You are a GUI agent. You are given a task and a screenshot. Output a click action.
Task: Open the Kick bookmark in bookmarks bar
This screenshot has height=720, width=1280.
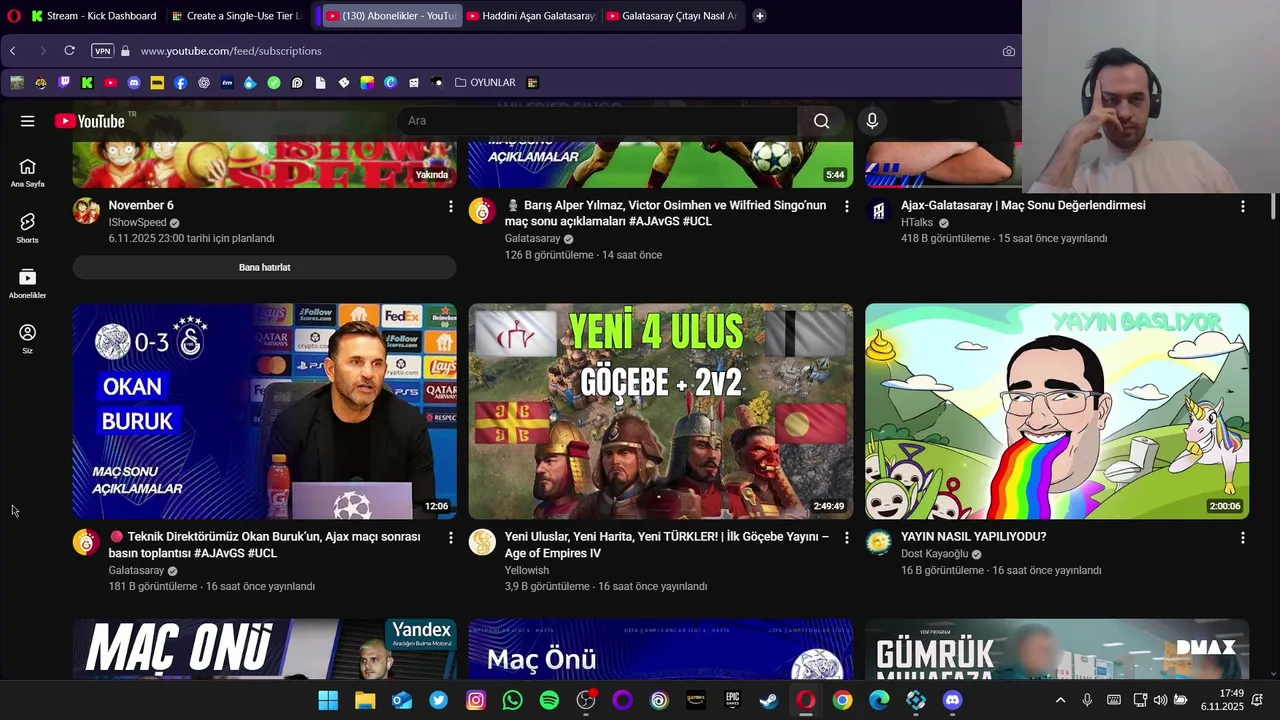click(x=87, y=83)
